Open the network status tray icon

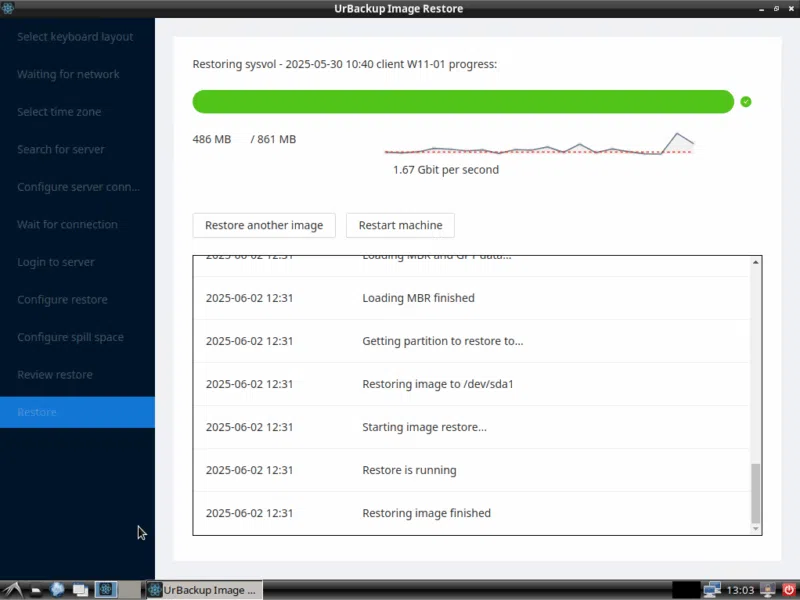tap(712, 590)
